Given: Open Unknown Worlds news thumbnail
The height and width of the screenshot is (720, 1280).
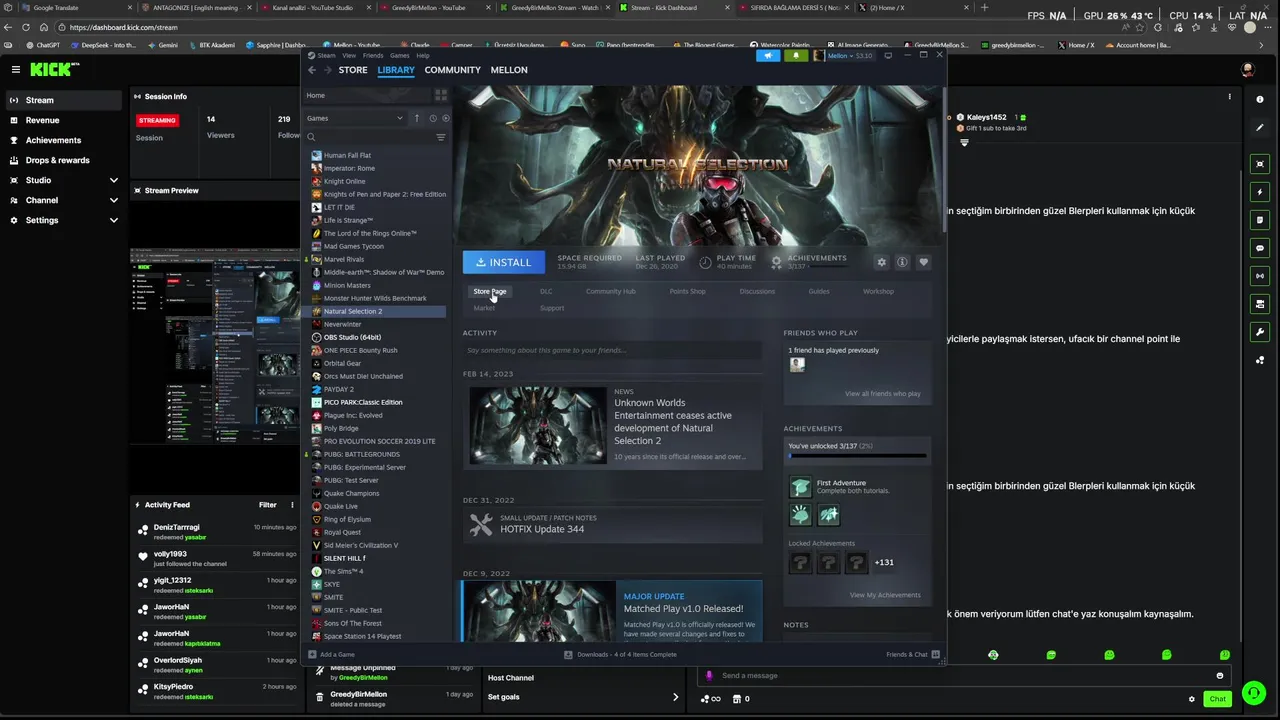Looking at the screenshot, I should (538, 426).
